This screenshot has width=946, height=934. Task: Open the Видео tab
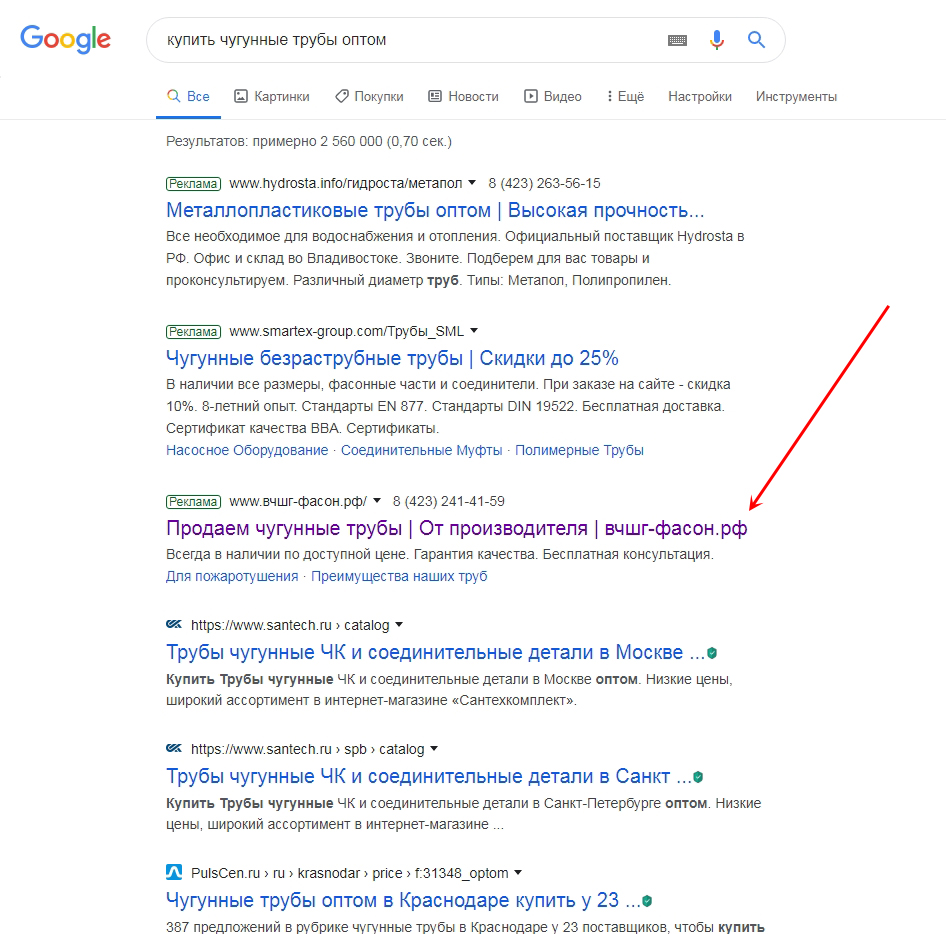point(553,97)
